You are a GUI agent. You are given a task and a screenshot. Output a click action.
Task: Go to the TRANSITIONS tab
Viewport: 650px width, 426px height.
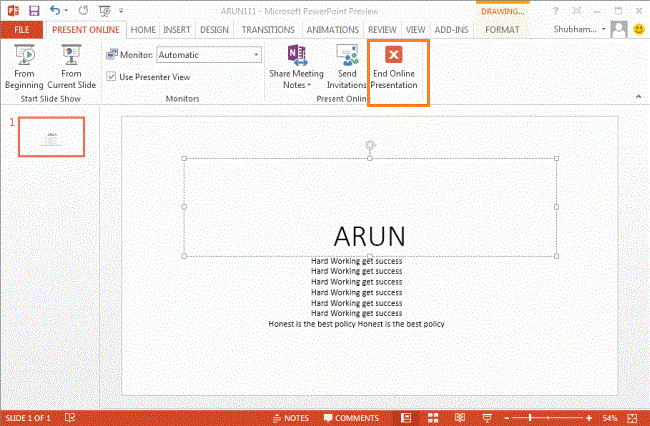[268, 30]
